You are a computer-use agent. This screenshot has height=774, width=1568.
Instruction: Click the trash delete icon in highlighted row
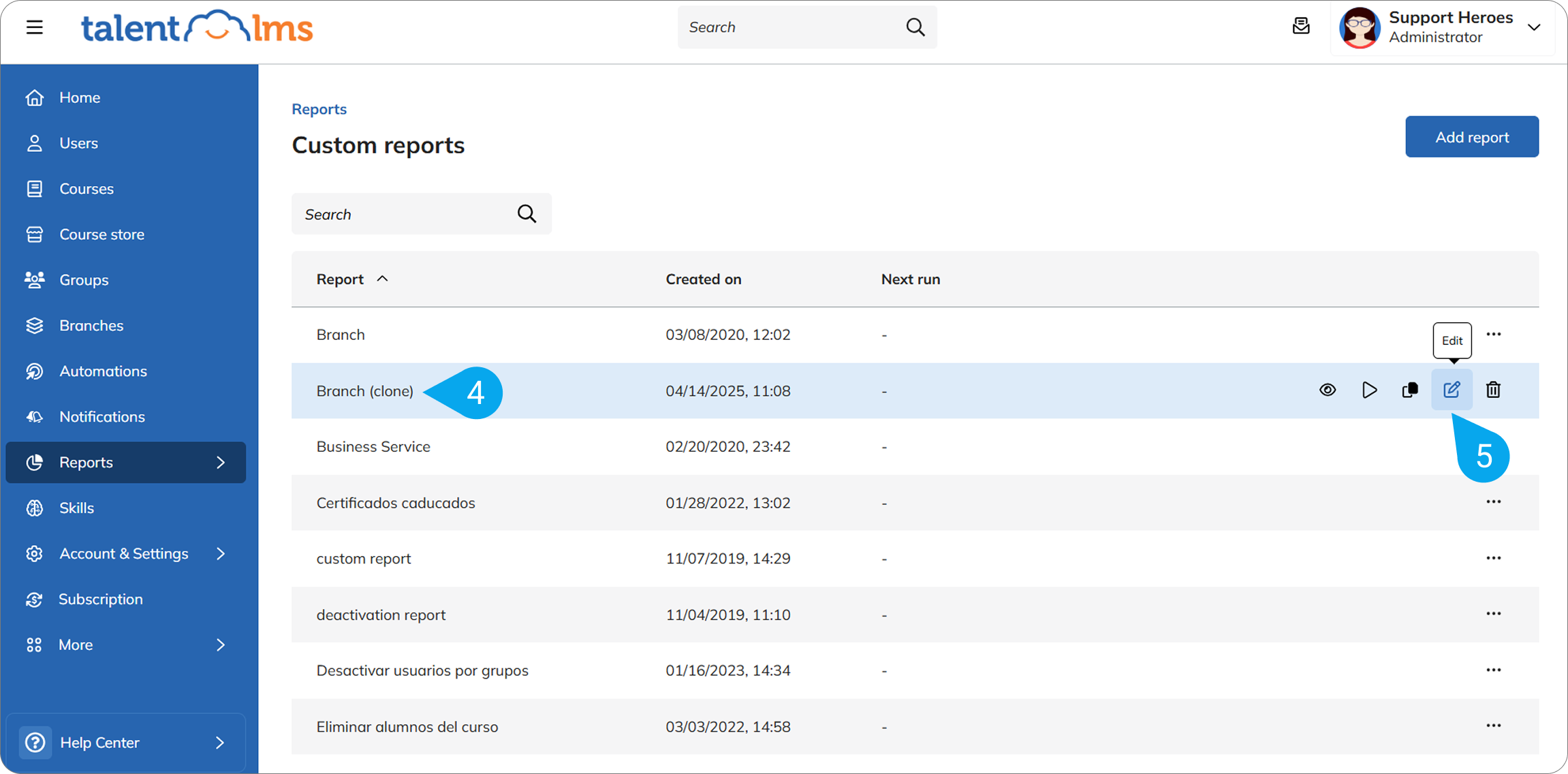[1493, 390]
